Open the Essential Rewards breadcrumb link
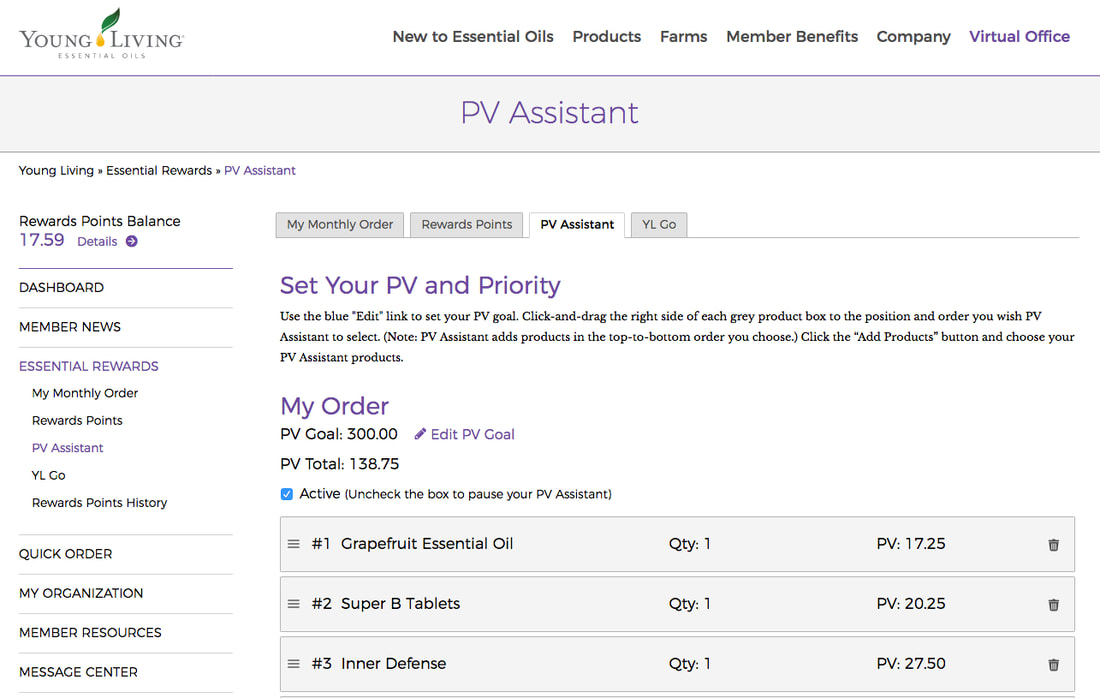This screenshot has width=1100, height=698. pyautogui.click(x=159, y=170)
